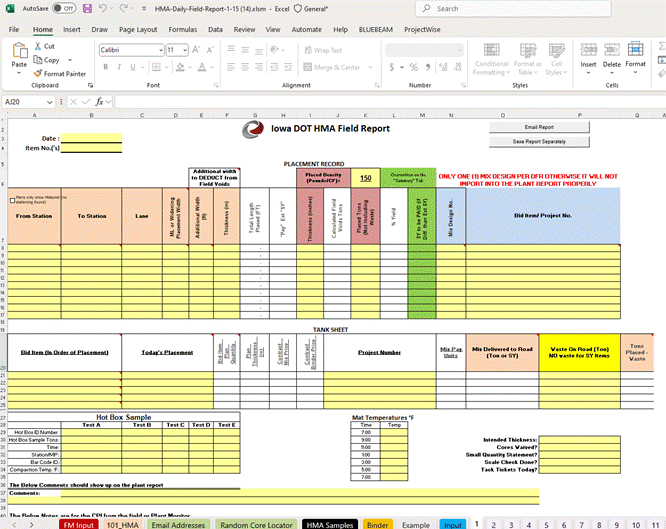Click the Insert cells icon
The width and height of the screenshot is (666, 529).
pyautogui.click(x=588, y=50)
